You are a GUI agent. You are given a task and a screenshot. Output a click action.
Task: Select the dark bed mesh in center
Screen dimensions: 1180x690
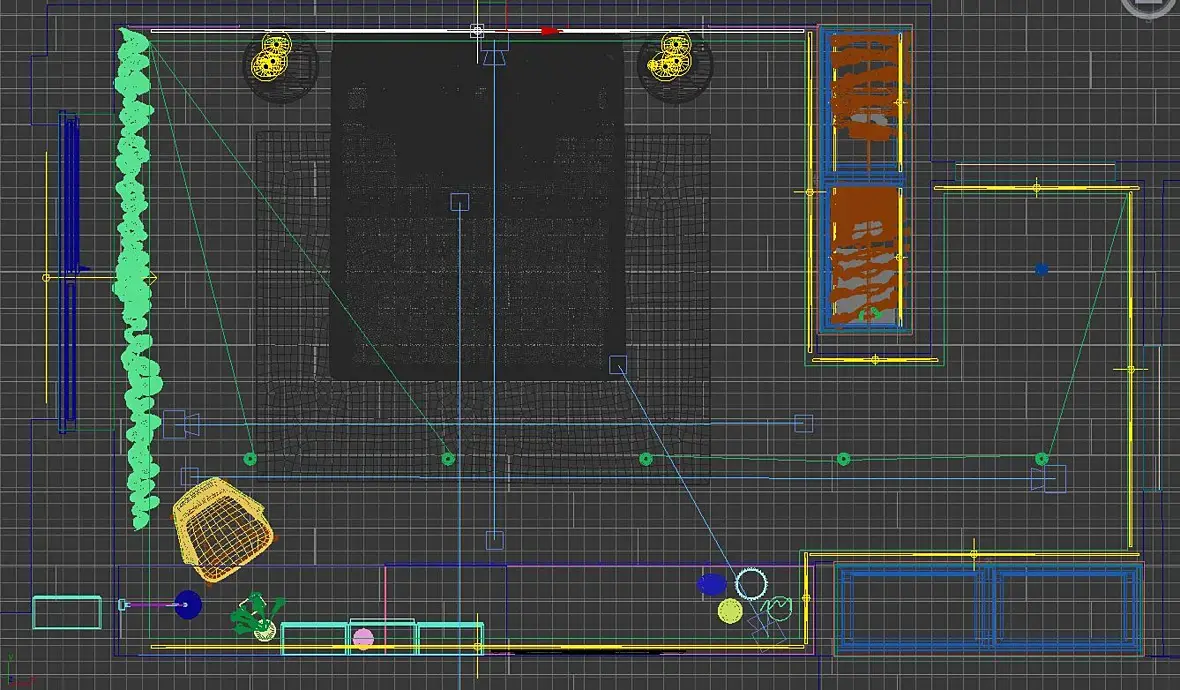coord(477,209)
